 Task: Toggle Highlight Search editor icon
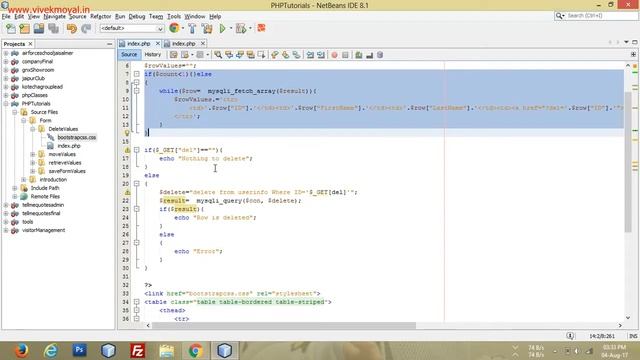(x=250, y=55)
